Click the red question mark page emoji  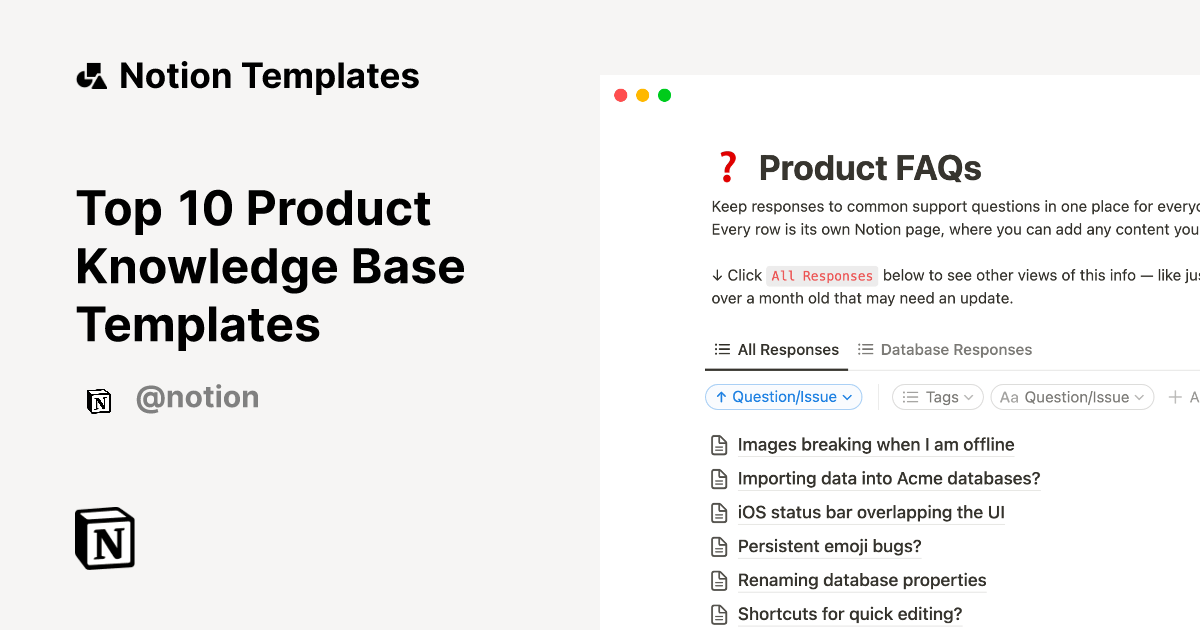728,166
